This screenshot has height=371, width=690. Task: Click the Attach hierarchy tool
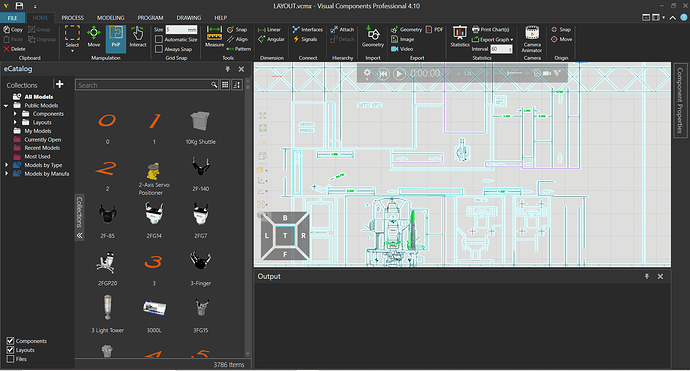[x=342, y=29]
